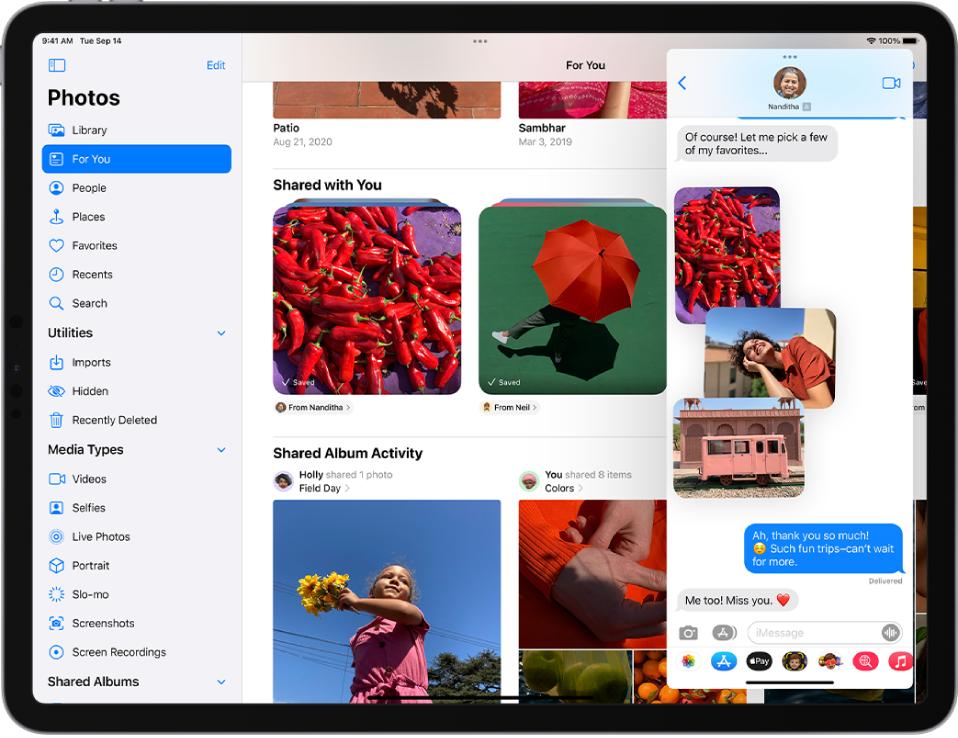Go back to the Messages conversation list

coord(682,83)
